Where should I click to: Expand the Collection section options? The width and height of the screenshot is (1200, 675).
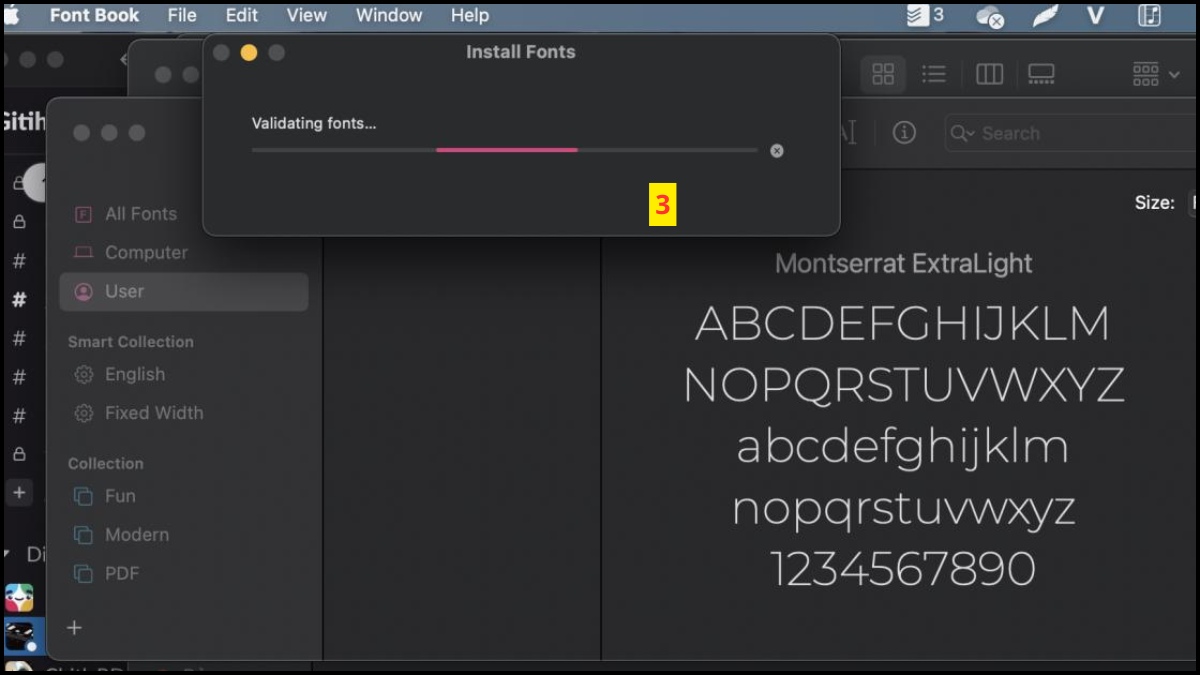[x=105, y=463]
